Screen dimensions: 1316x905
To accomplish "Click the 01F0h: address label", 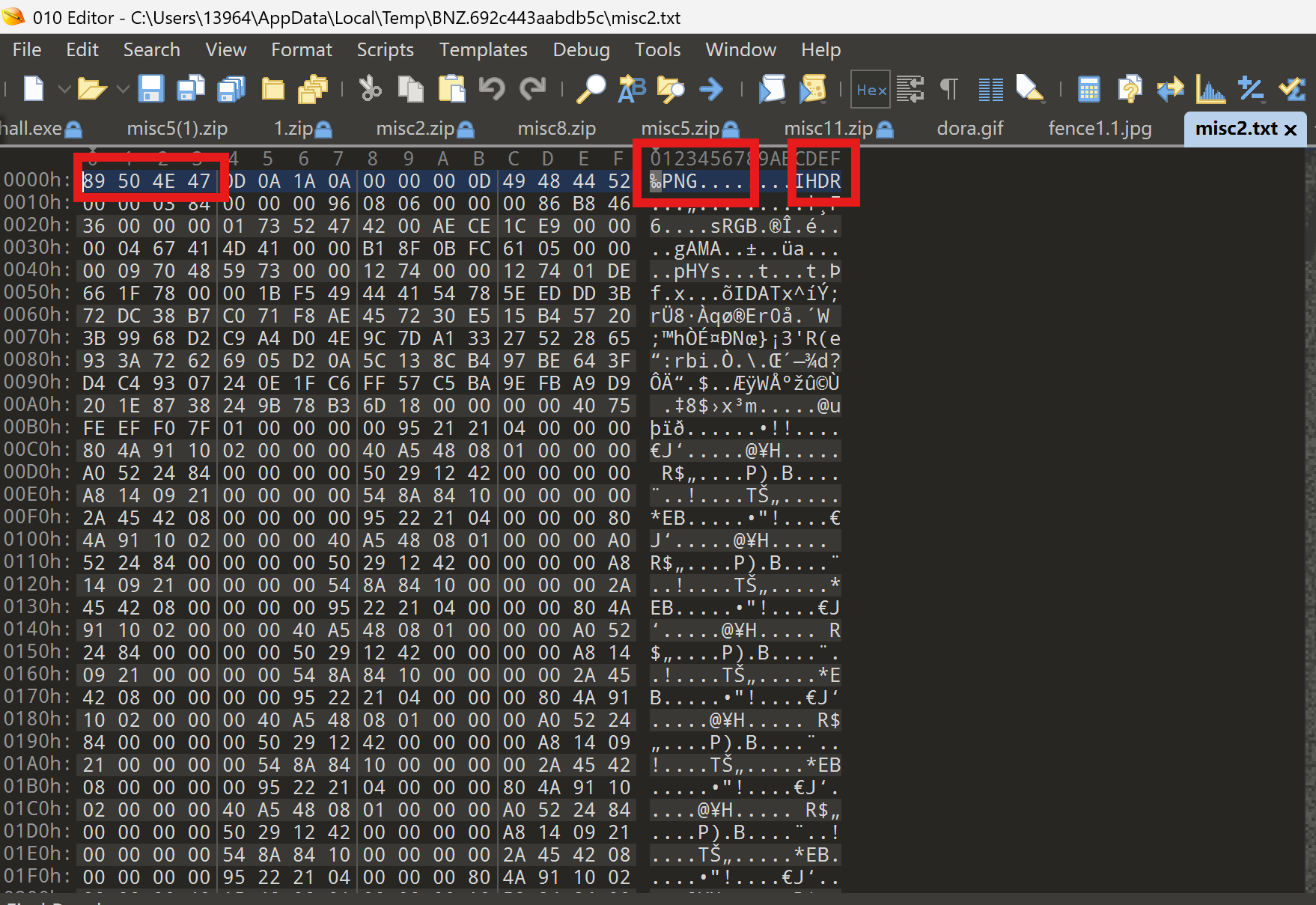I will 37,877.
